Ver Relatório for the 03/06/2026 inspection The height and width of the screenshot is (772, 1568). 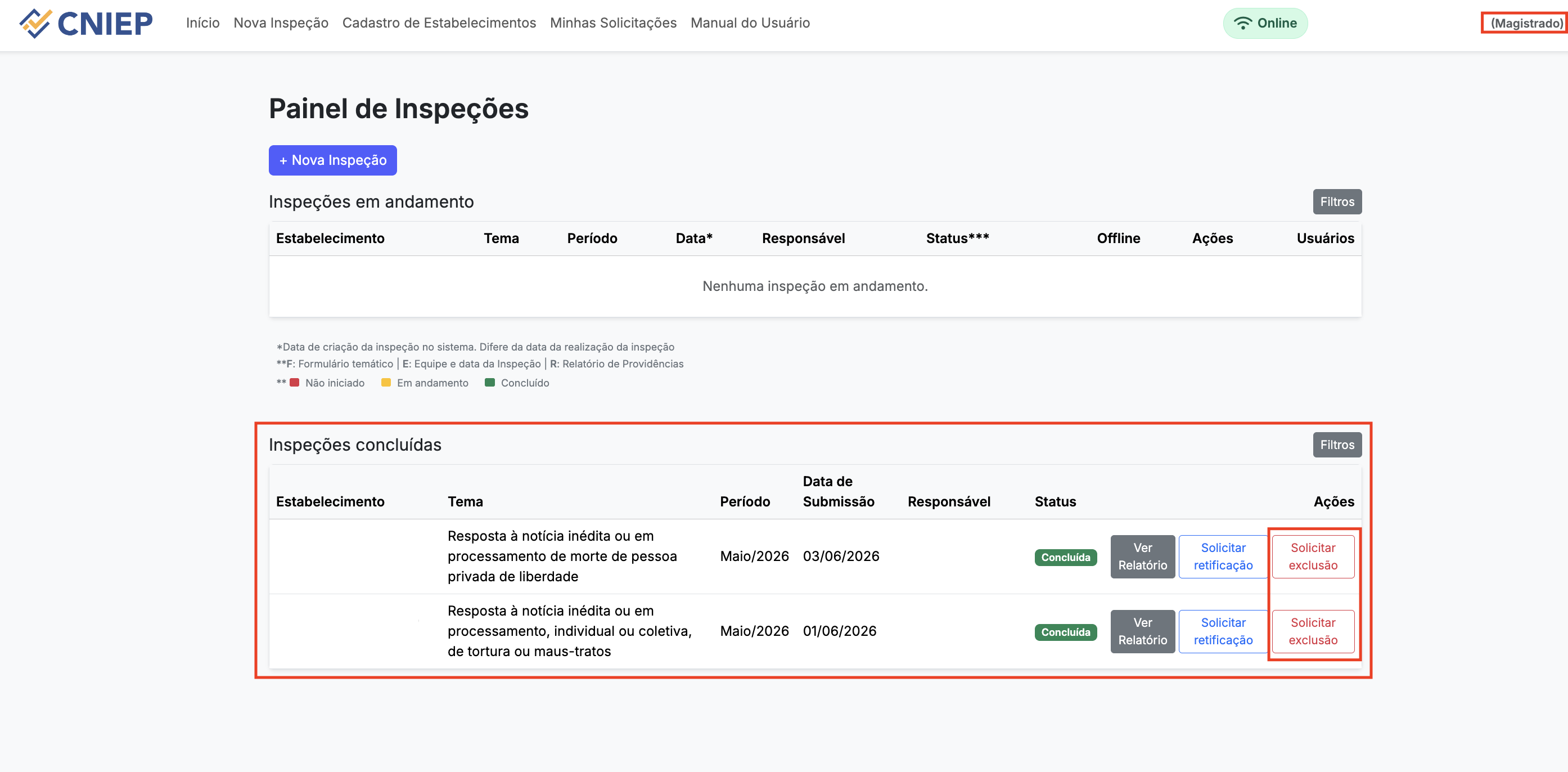pyautogui.click(x=1142, y=556)
